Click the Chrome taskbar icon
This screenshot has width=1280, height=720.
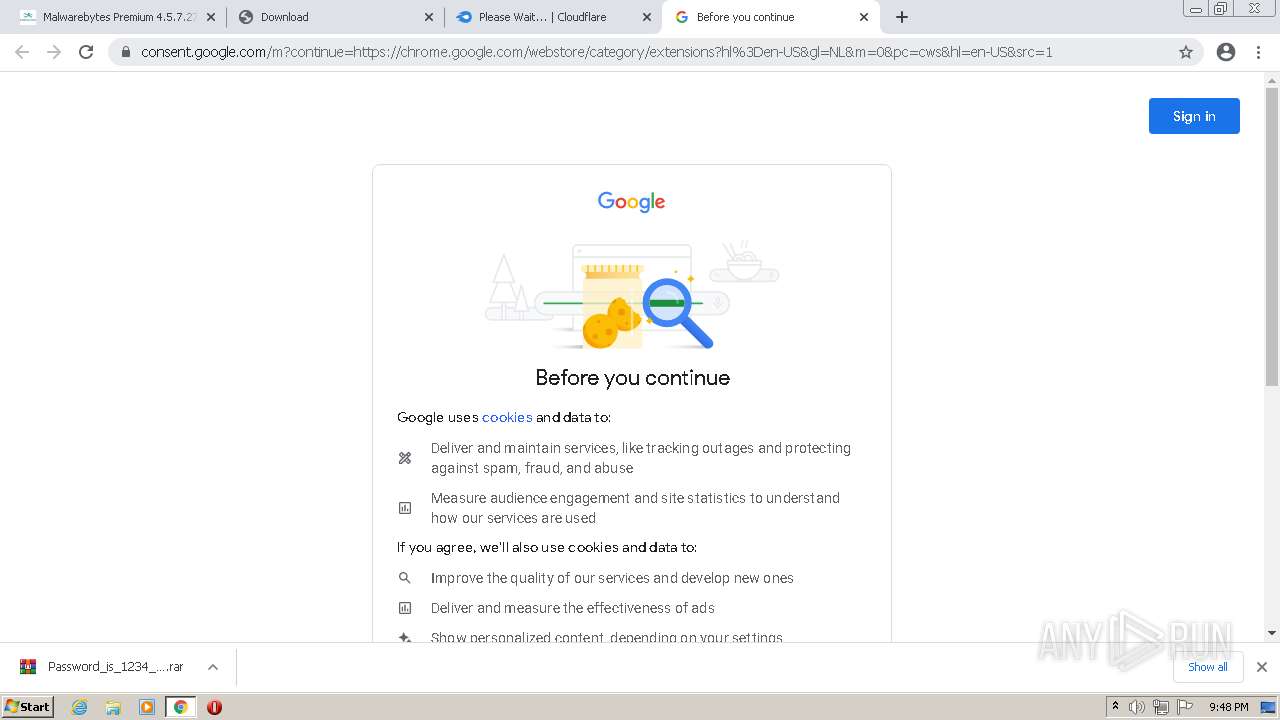click(180, 707)
